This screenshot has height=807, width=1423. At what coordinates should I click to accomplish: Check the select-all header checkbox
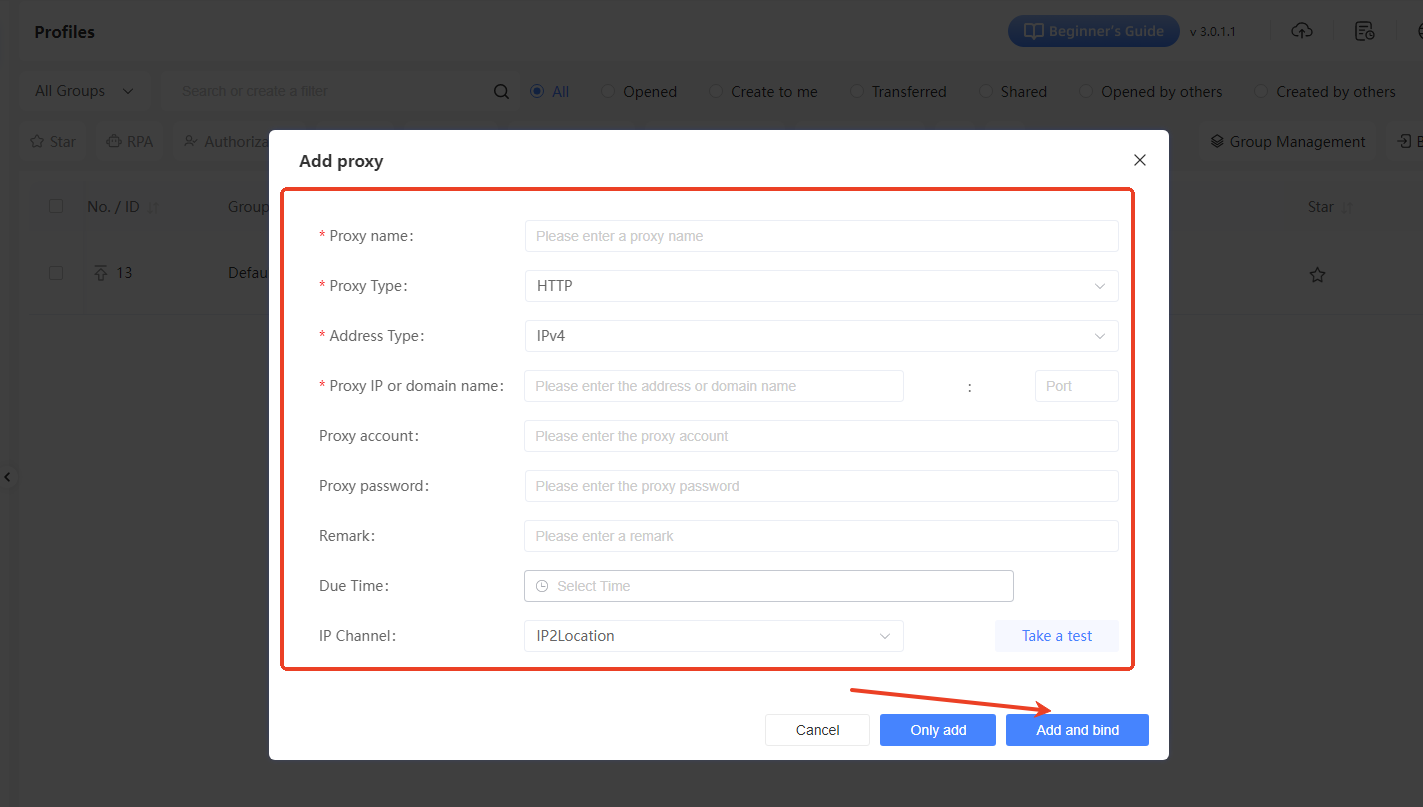point(56,206)
